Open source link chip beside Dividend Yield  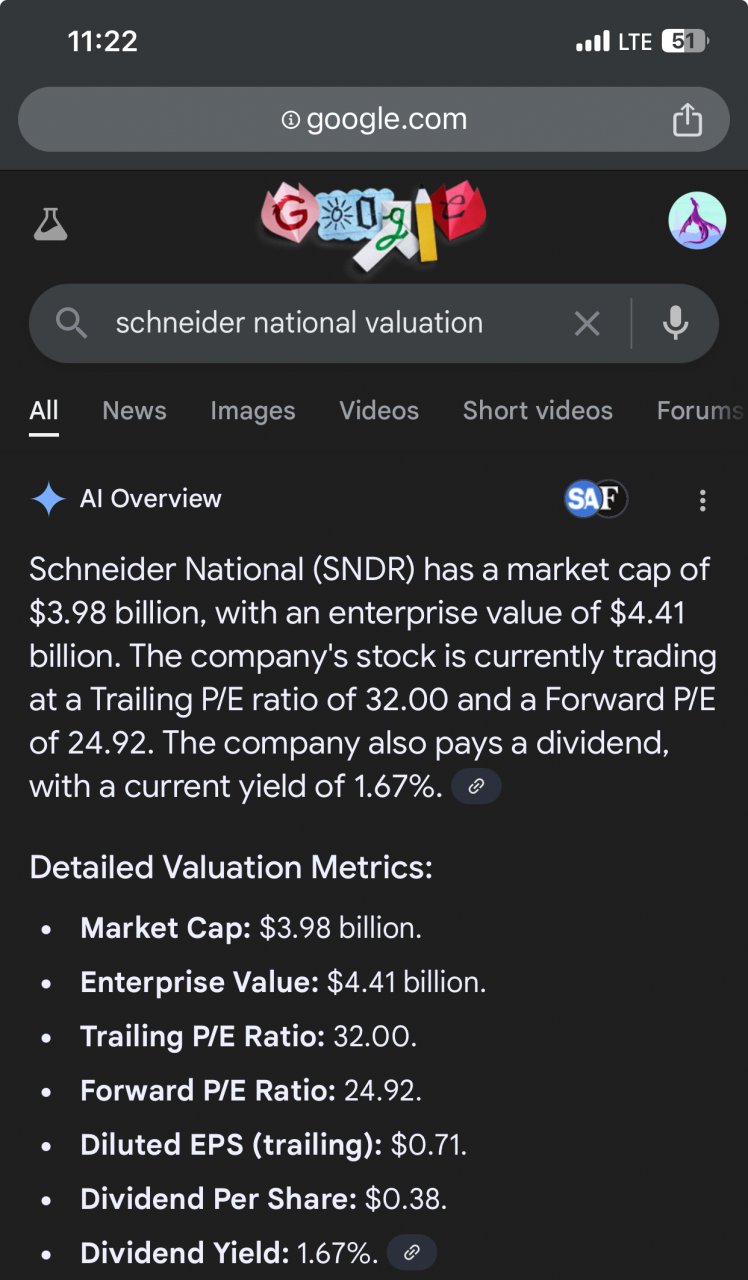pyautogui.click(x=412, y=1252)
